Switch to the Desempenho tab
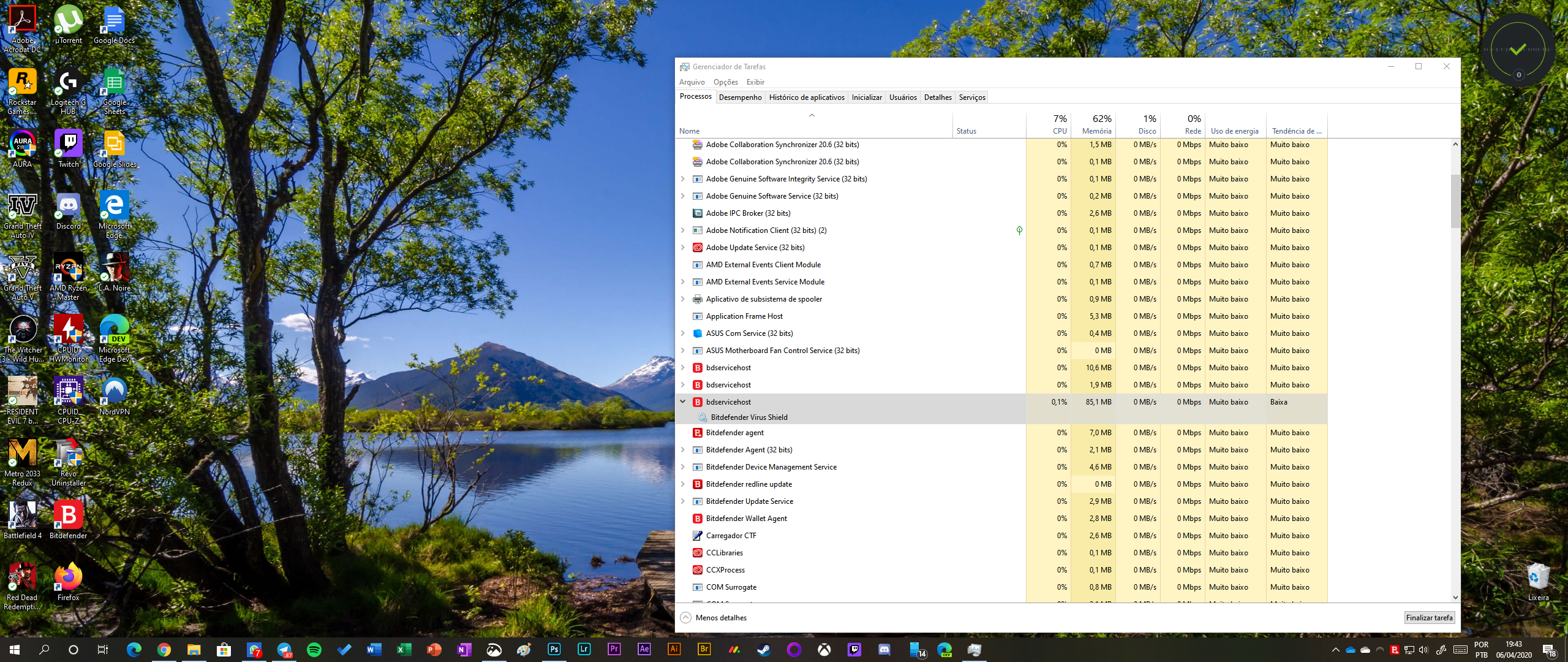 [x=740, y=97]
